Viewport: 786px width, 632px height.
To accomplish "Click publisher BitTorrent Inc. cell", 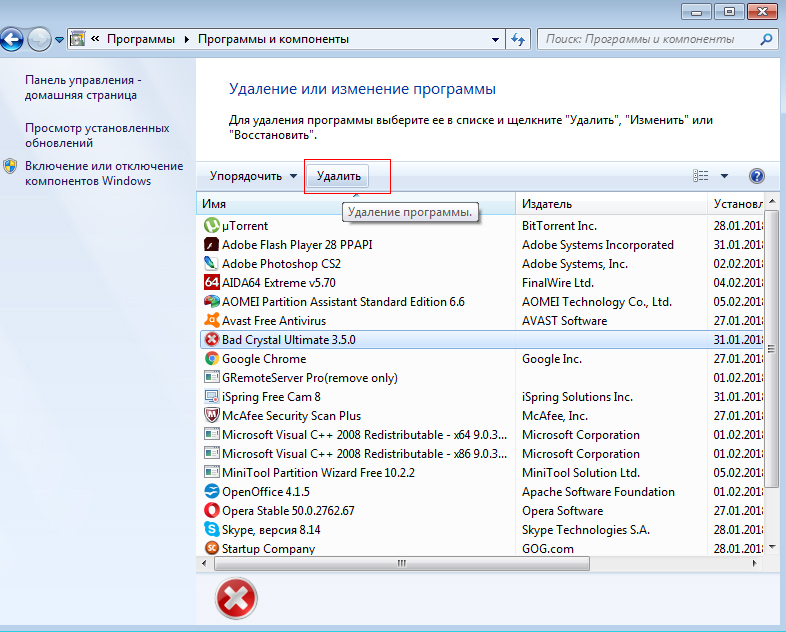I will tap(559, 226).
